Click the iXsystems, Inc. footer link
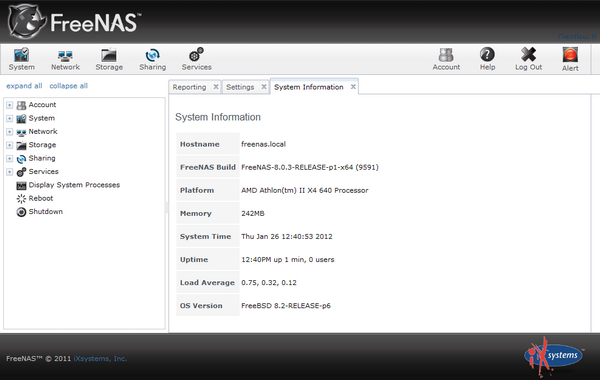The height and width of the screenshot is (380, 600). [x=100, y=359]
